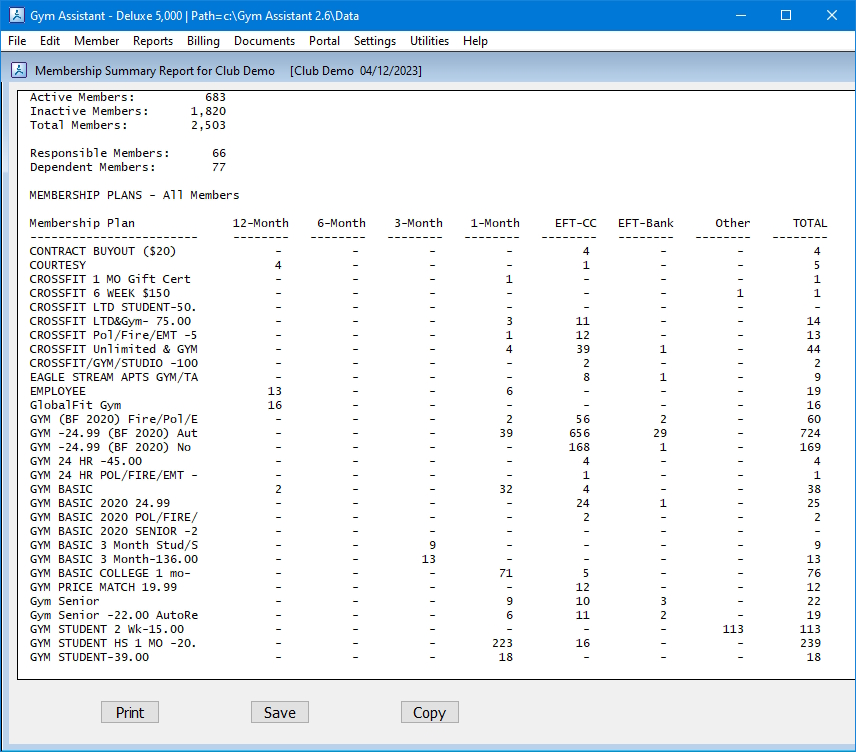Minimize the Gym Assistant window
856x752 pixels.
pos(740,15)
